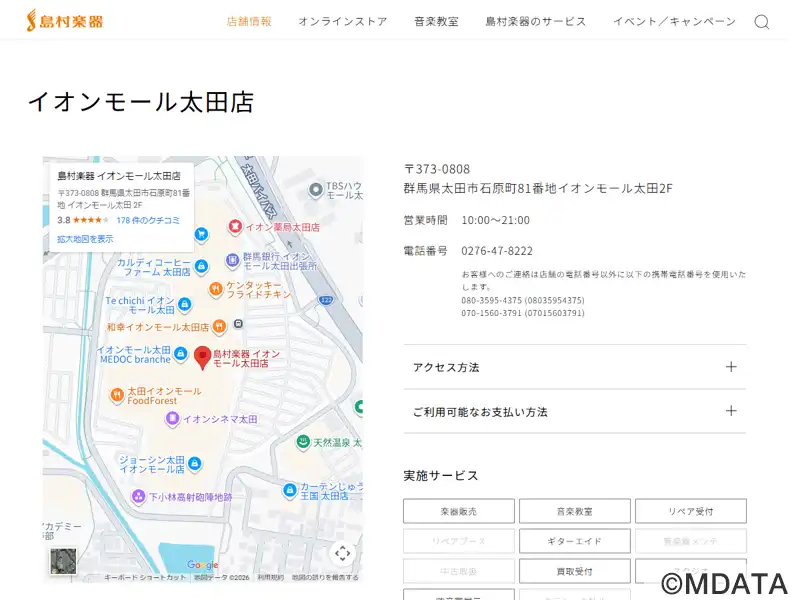Click the Joshin Ota shopping marker
Image resolution: width=800 pixels, height=600 pixels.
(195, 464)
